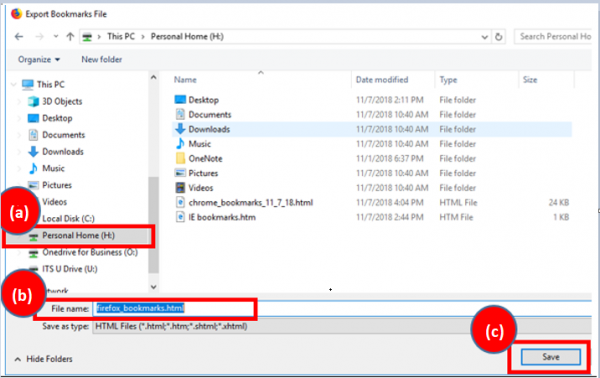Sort by the Size column header
Screen dimensions: 600x378
point(530,80)
